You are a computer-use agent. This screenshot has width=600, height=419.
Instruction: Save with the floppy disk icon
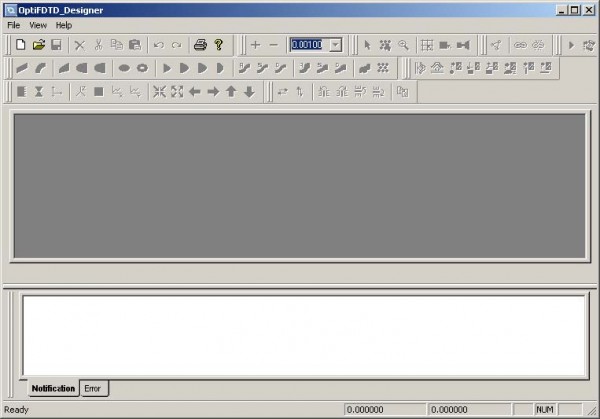56,45
